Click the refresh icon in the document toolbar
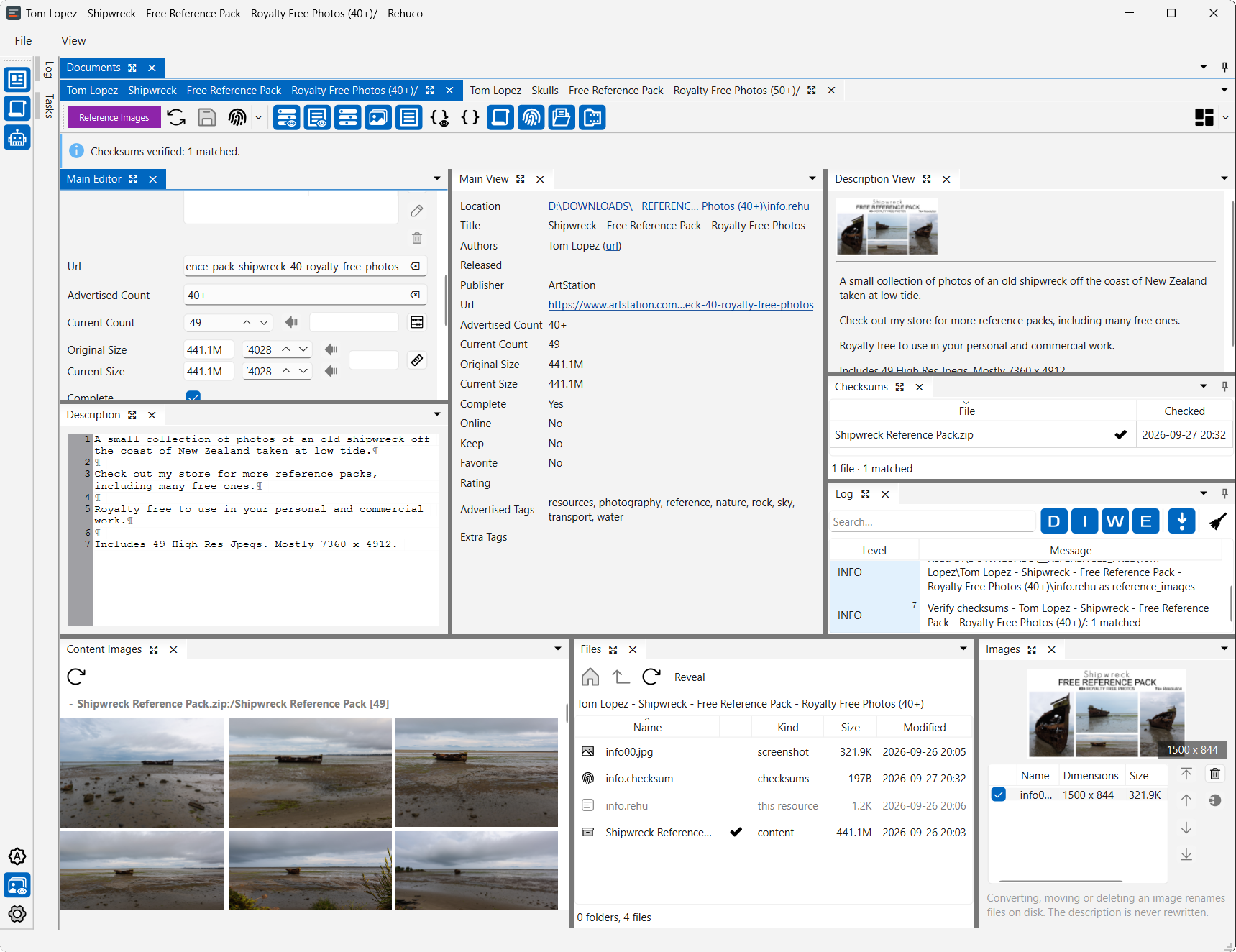 click(x=176, y=117)
